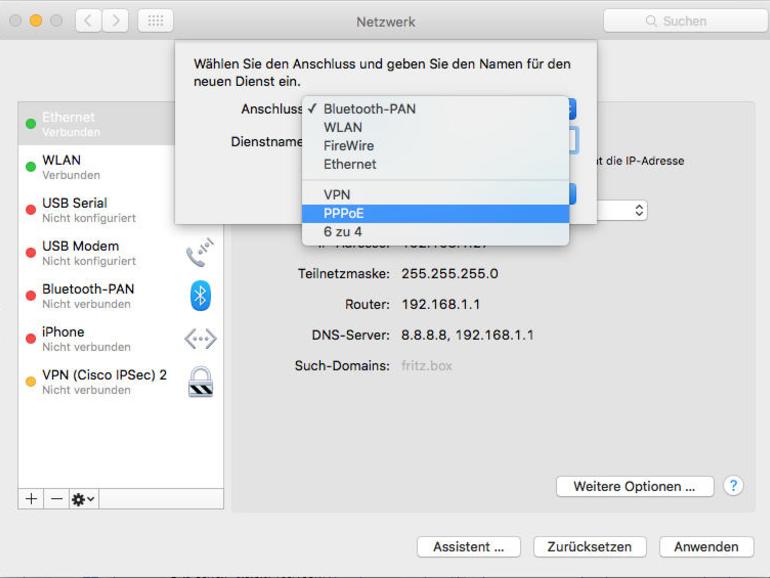Select USB Modem in service list
This screenshot has height=578, width=770.
point(120,252)
